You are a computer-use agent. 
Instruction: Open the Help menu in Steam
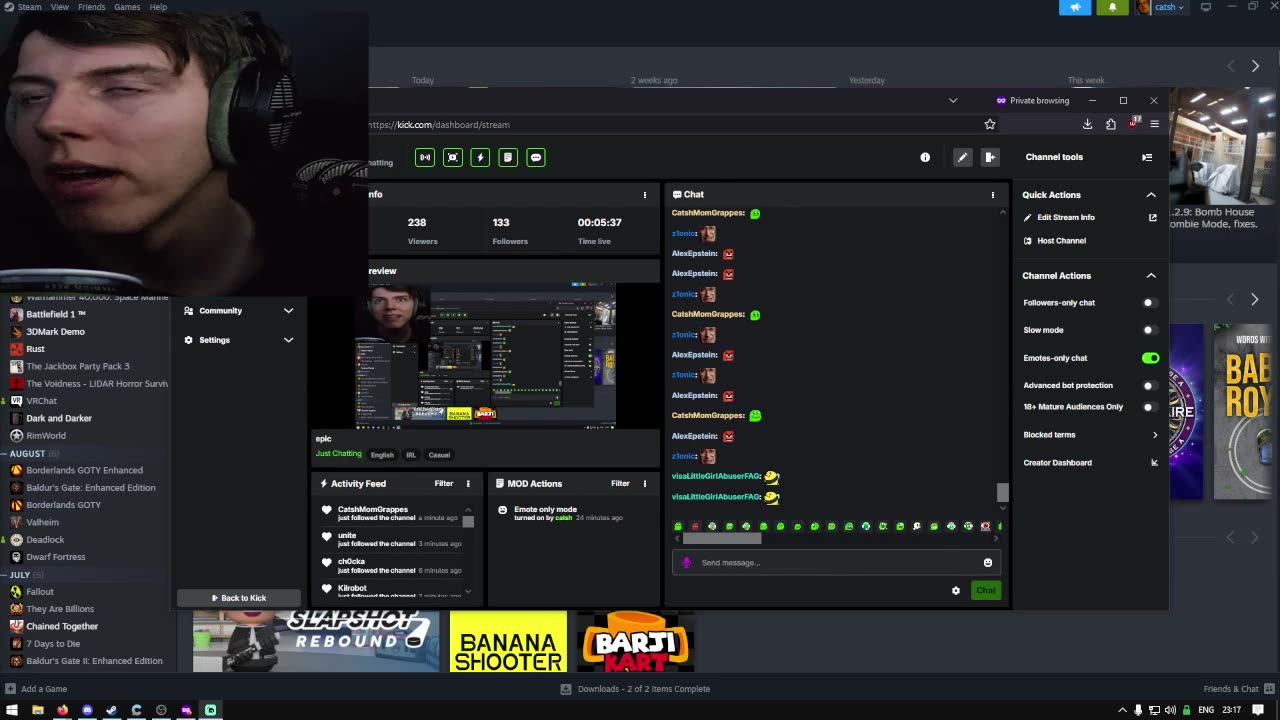(158, 7)
